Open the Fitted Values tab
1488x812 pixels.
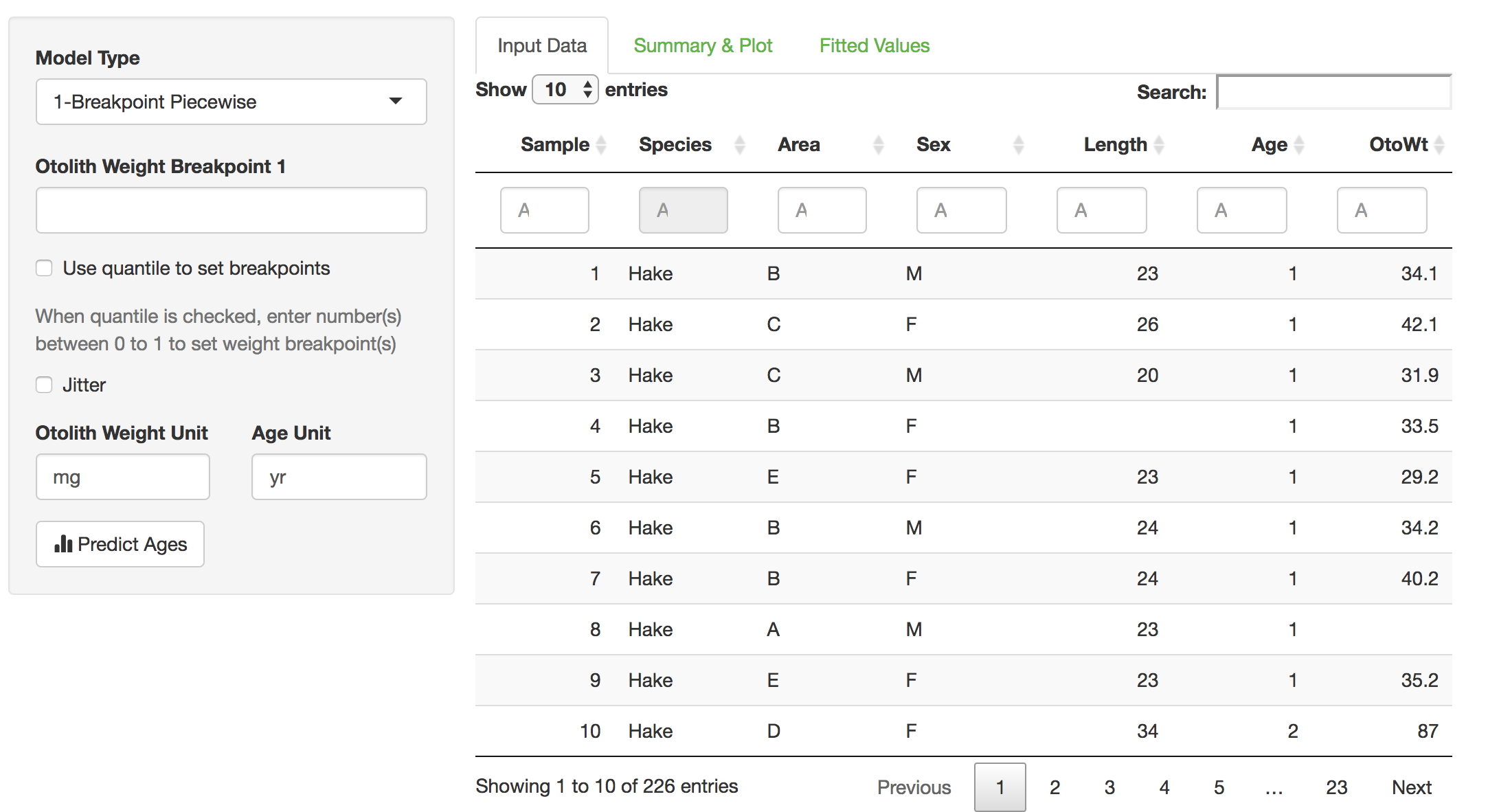click(x=874, y=45)
